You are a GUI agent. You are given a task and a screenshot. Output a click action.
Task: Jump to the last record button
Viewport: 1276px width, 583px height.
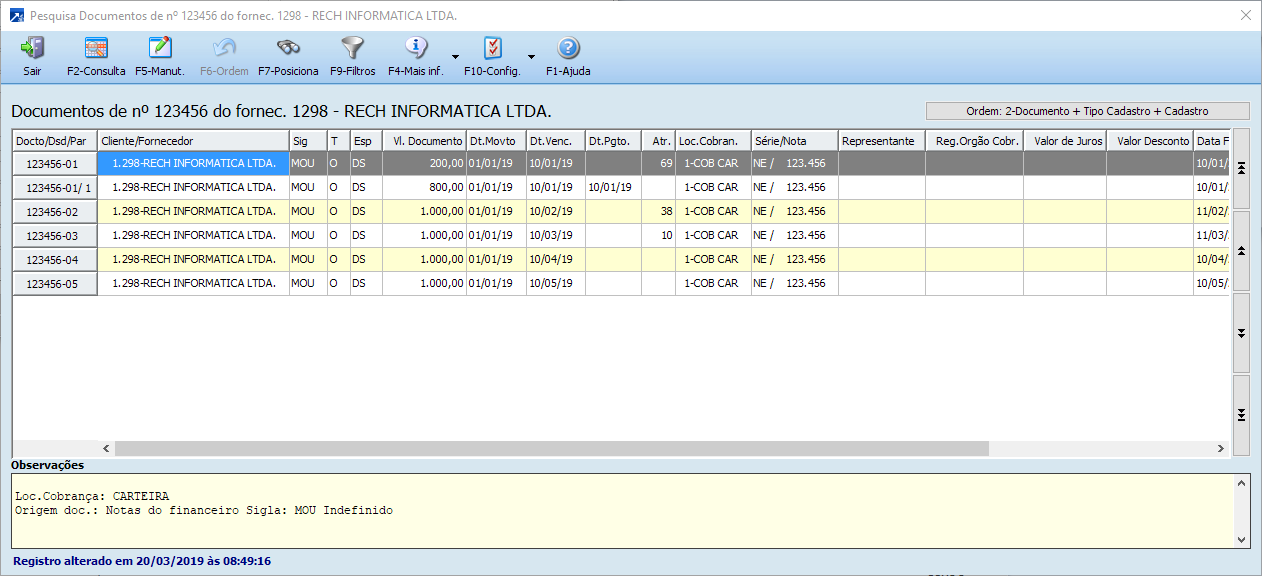click(1241, 415)
